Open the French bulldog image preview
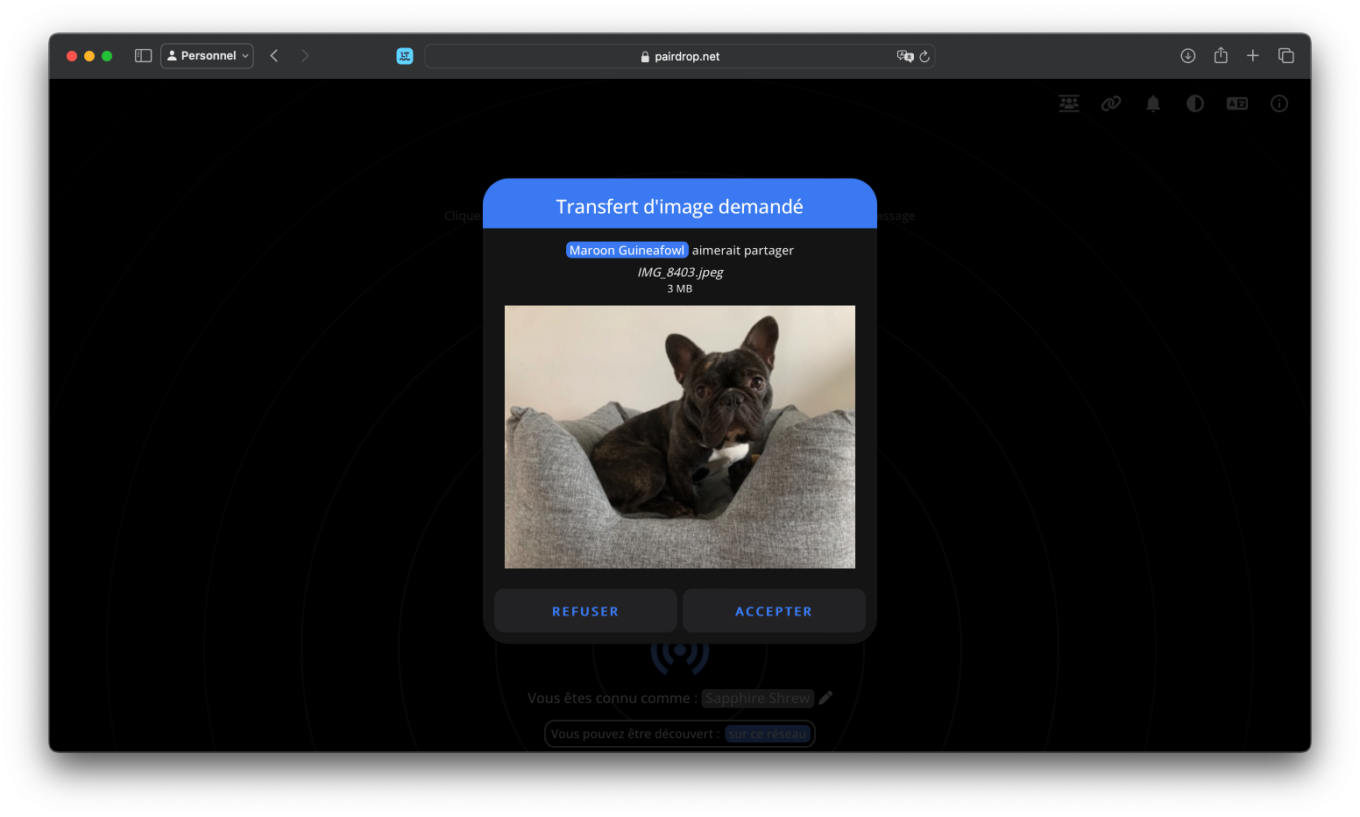 coord(680,437)
